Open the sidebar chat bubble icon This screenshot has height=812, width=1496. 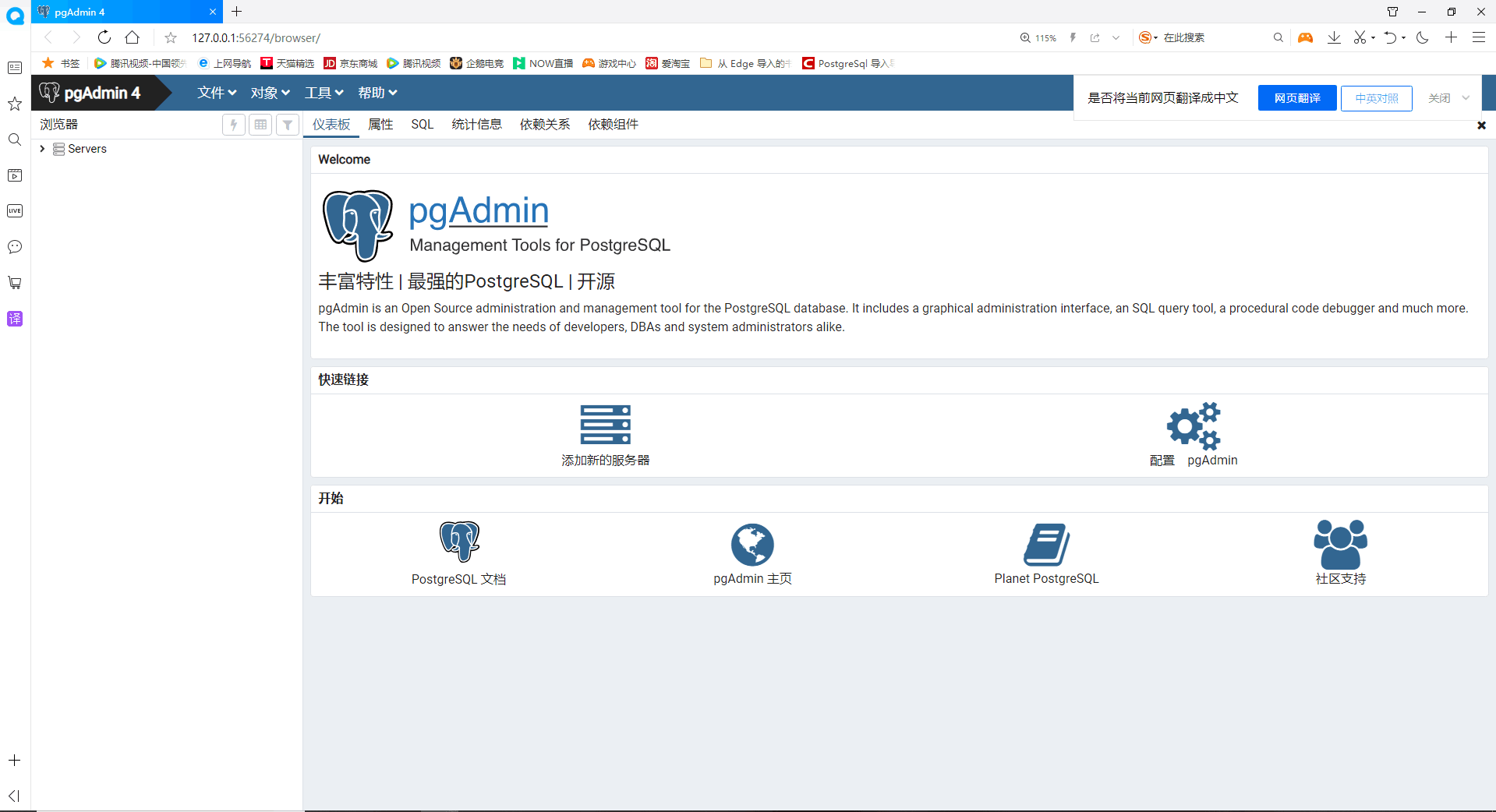tap(15, 246)
